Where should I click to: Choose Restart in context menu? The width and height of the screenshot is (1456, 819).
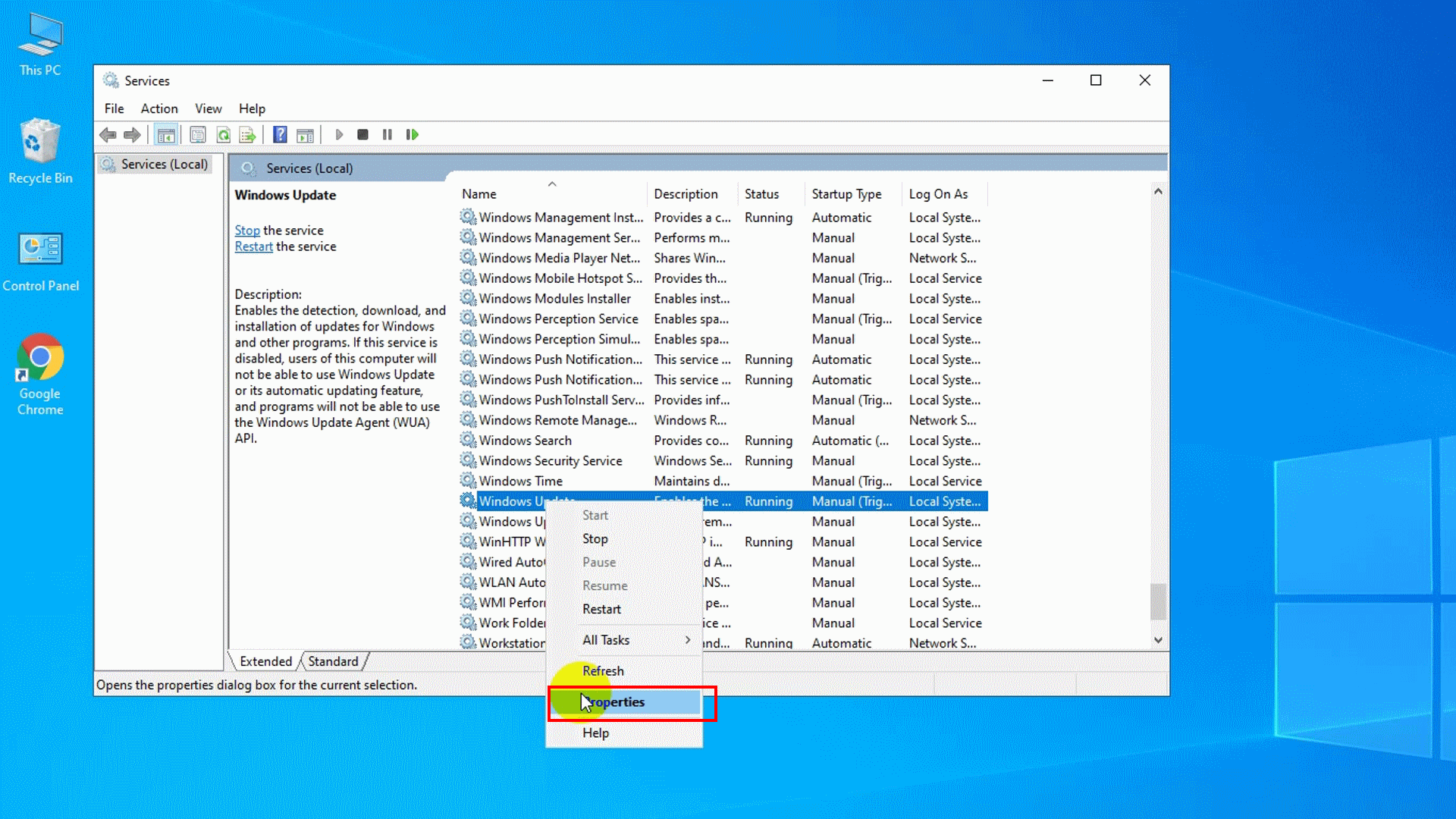click(624, 609)
